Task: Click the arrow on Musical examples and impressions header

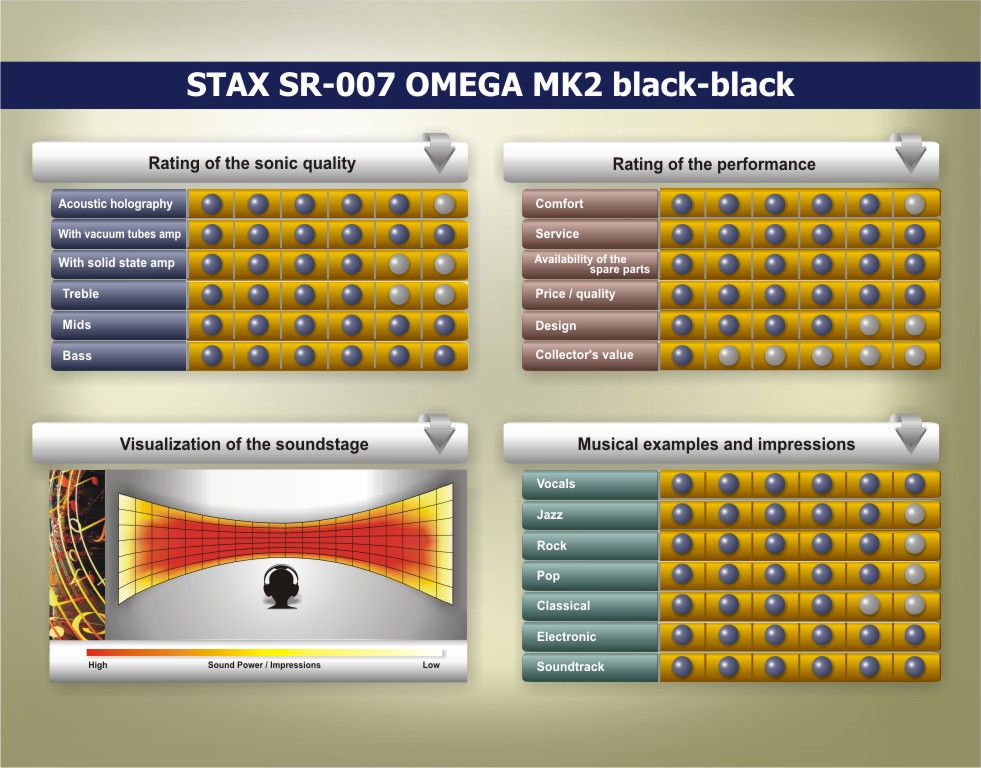Action: point(910,433)
